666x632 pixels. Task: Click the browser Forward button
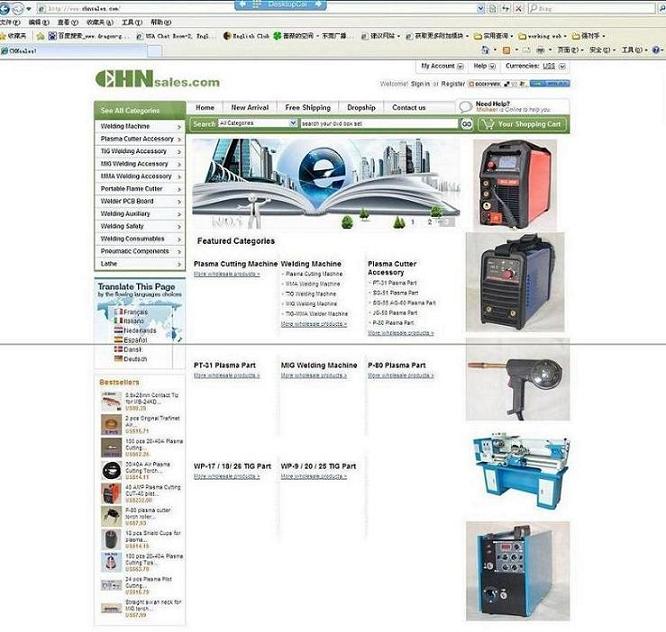[x=18, y=8]
